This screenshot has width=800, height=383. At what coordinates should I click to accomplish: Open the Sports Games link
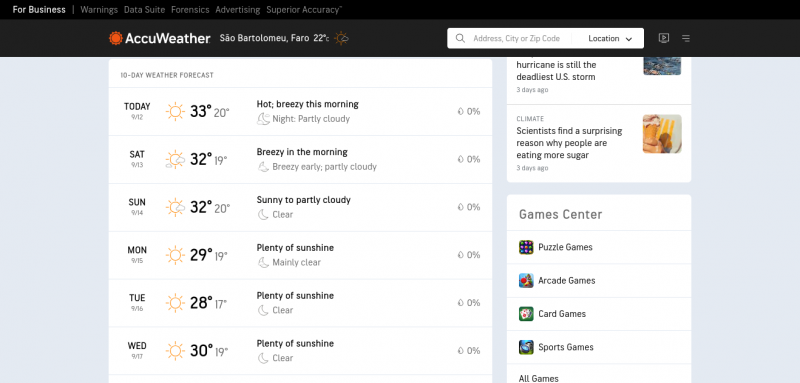pyautogui.click(x=566, y=347)
